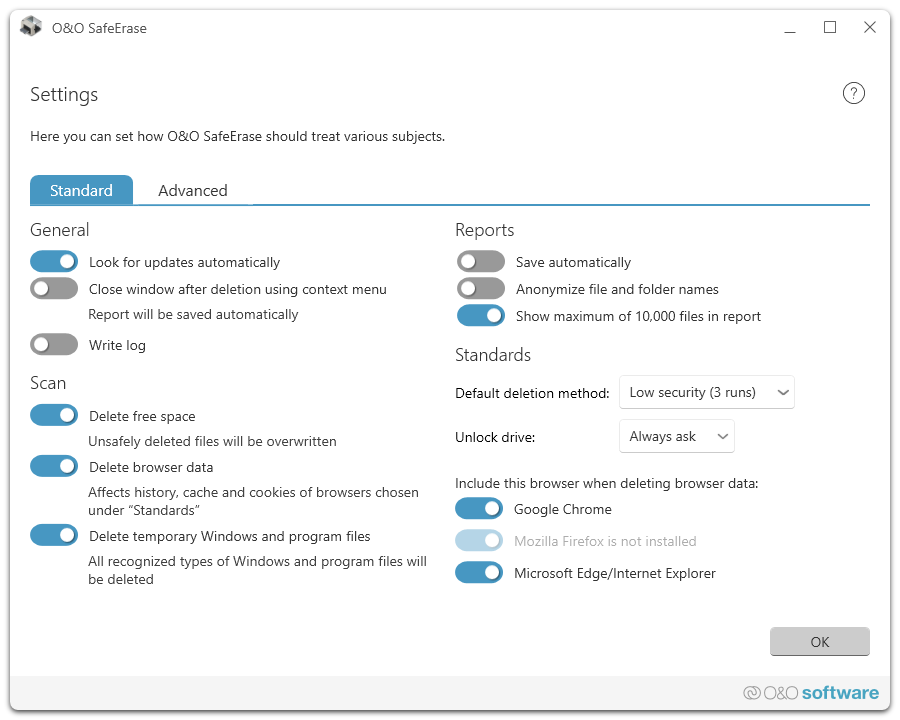Minimize the SafeErase window
Screen dimensions: 900x720
click(789, 28)
